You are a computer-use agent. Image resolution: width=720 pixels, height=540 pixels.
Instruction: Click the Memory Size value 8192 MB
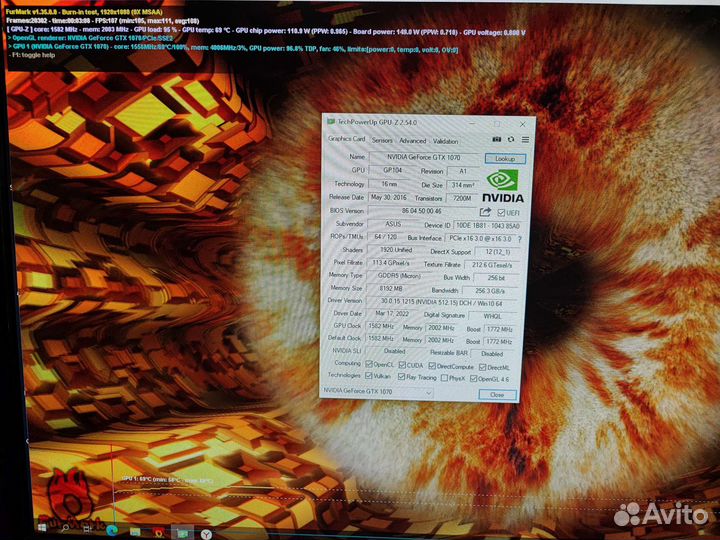point(391,288)
